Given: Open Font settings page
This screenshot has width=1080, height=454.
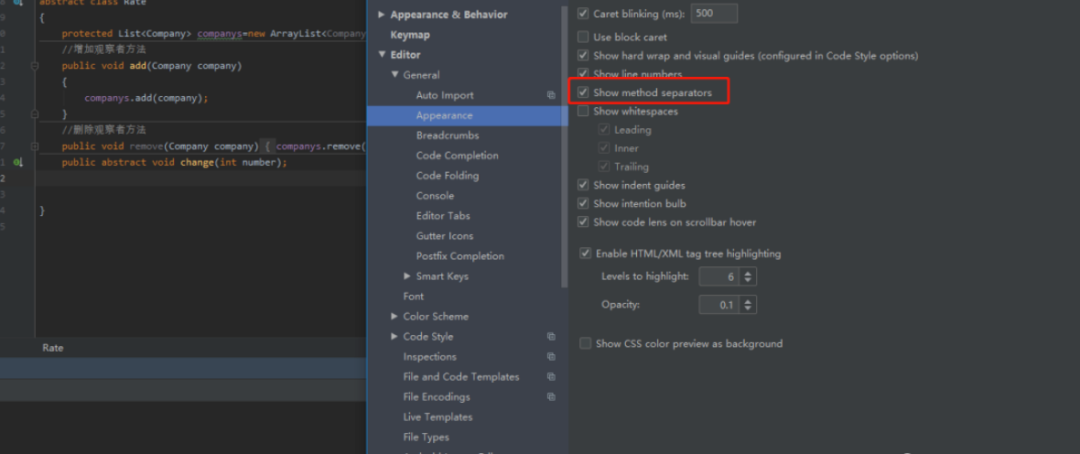Looking at the screenshot, I should [x=413, y=296].
